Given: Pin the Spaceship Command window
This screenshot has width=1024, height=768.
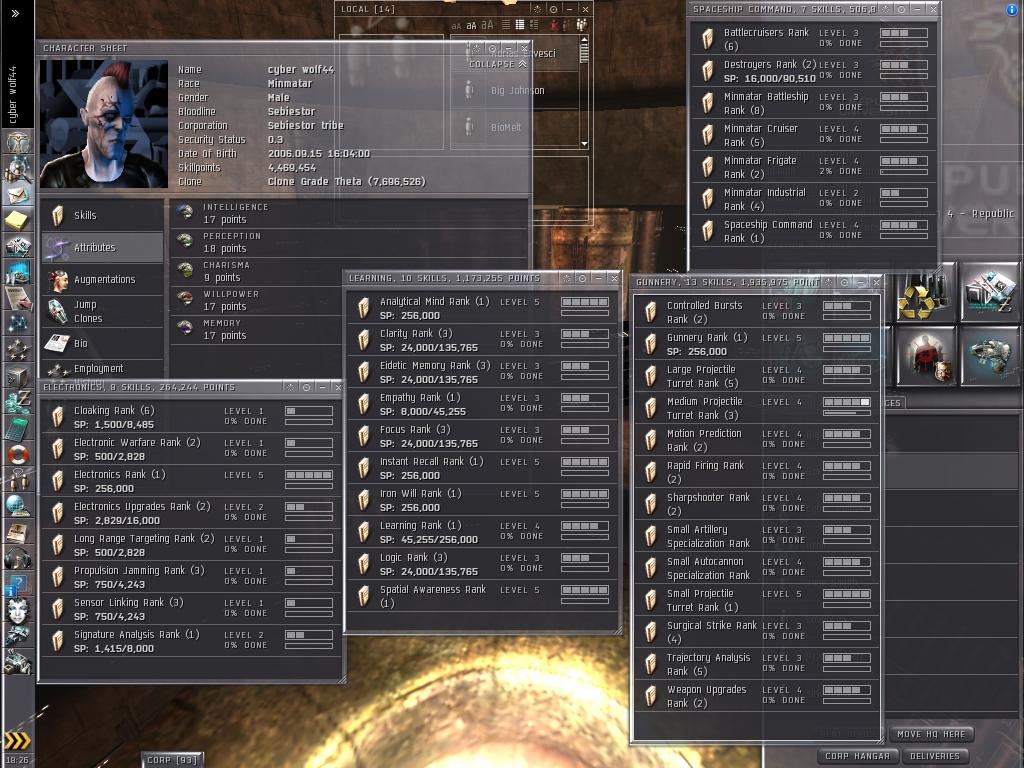Looking at the screenshot, I should tap(901, 9).
